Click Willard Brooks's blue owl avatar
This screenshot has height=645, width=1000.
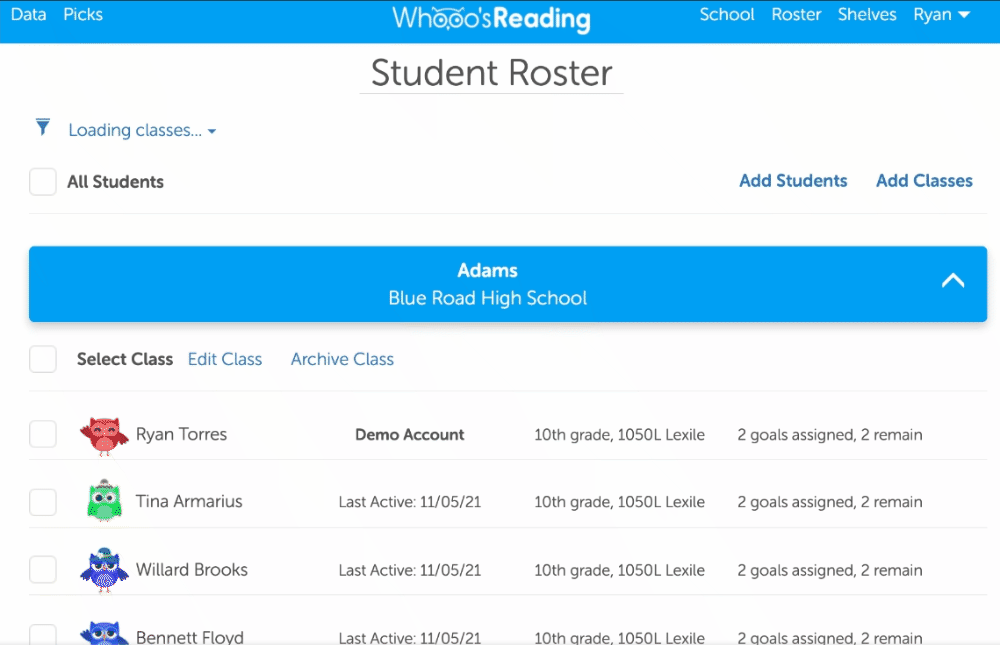(x=105, y=570)
